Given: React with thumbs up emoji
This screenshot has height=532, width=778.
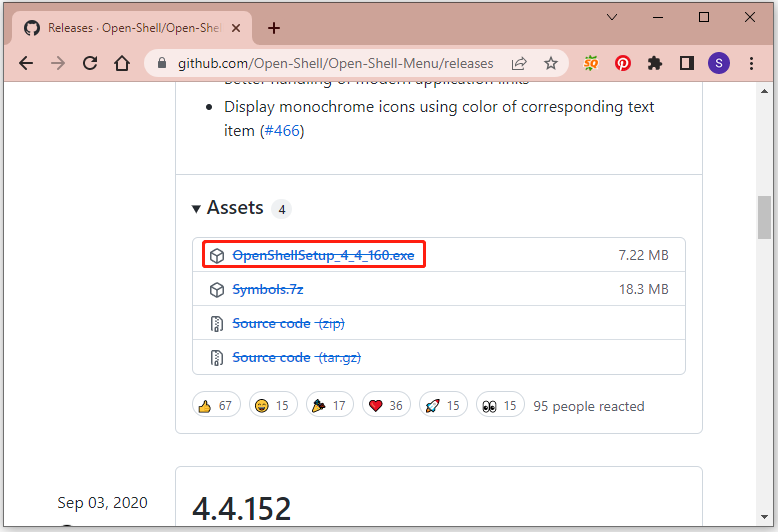Looking at the screenshot, I should (x=215, y=405).
